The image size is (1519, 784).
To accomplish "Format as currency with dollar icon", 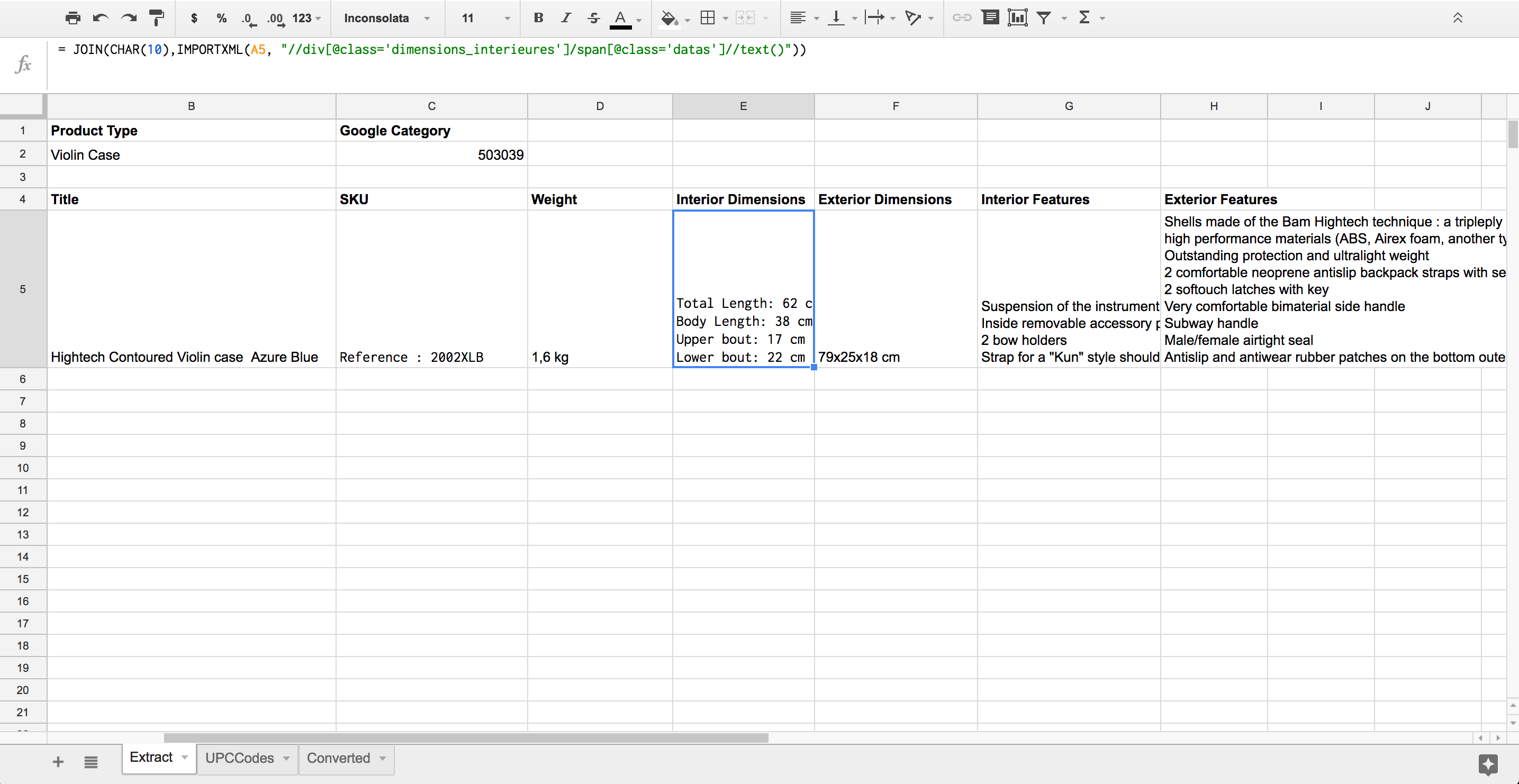I will (x=194, y=19).
